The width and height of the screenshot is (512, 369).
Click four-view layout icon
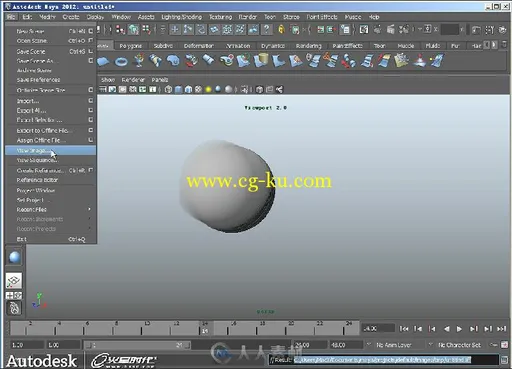click(x=14, y=295)
